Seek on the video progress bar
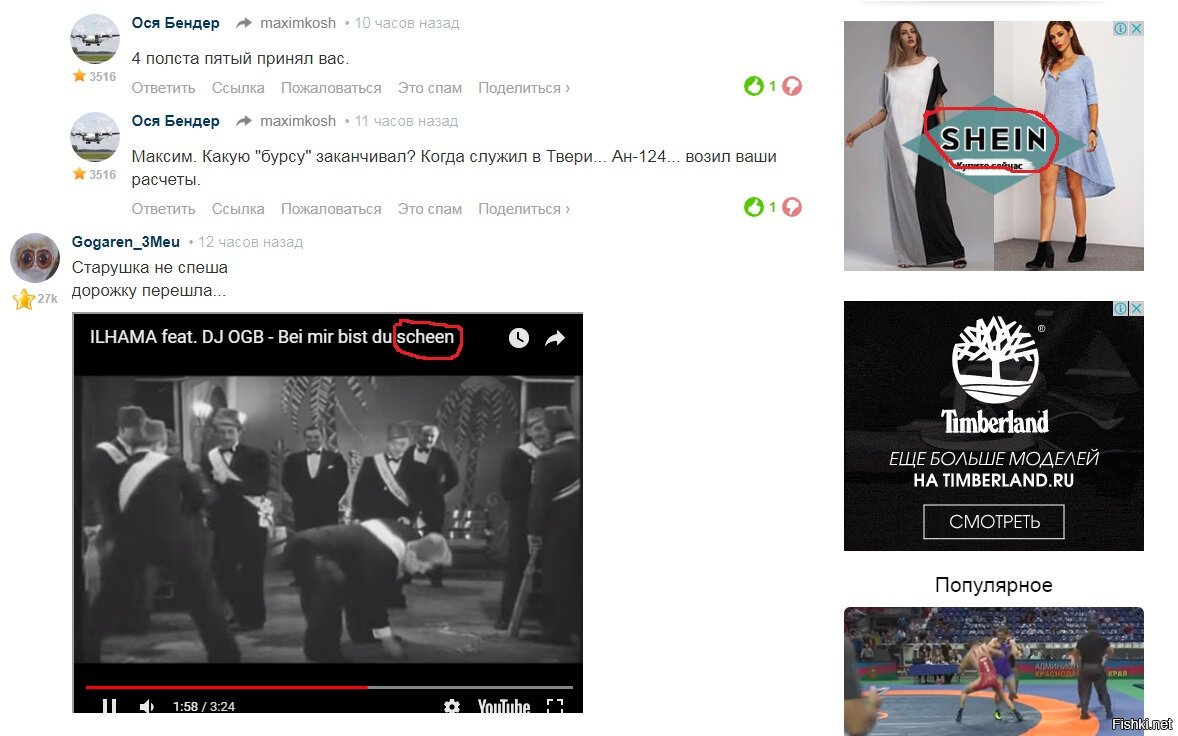The image size is (1178, 736). [329, 686]
